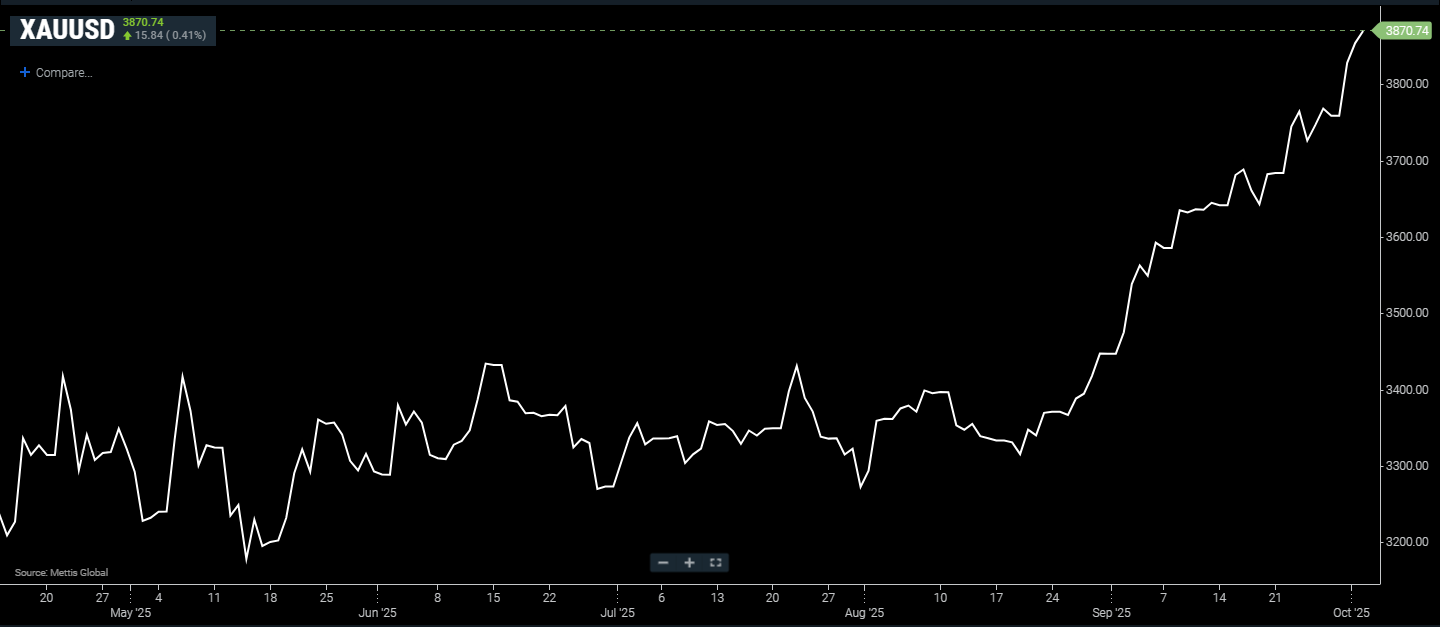The height and width of the screenshot is (627, 1440).
Task: Open the Compare... symbol field
Action: click(64, 73)
